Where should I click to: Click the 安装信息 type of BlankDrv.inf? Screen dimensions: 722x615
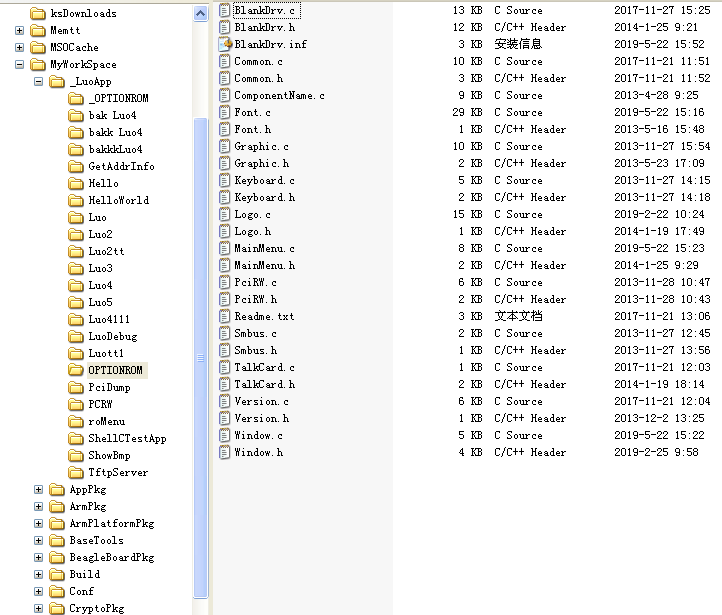[x=518, y=44]
